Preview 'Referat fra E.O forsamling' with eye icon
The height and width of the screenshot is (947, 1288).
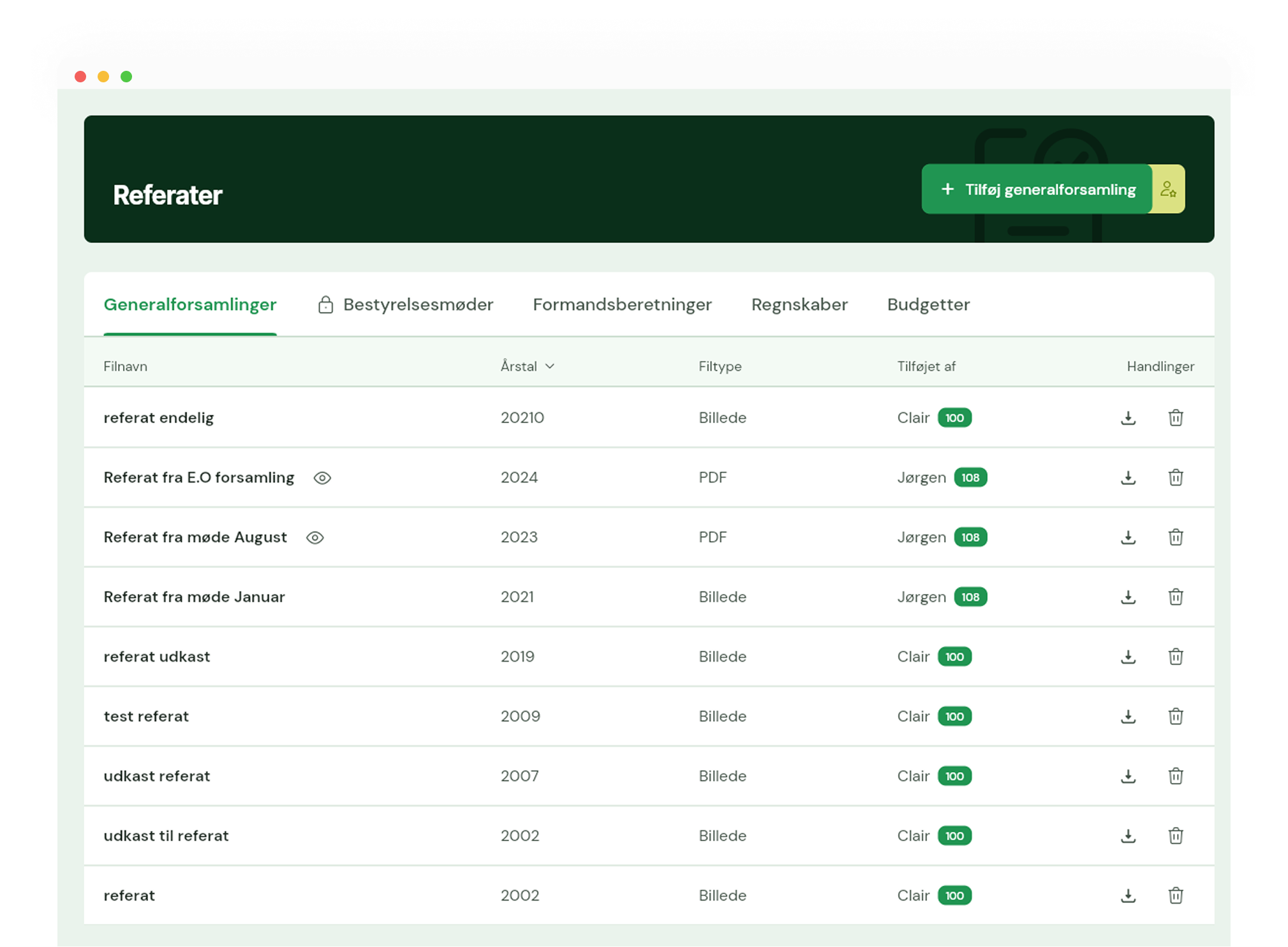click(x=322, y=478)
